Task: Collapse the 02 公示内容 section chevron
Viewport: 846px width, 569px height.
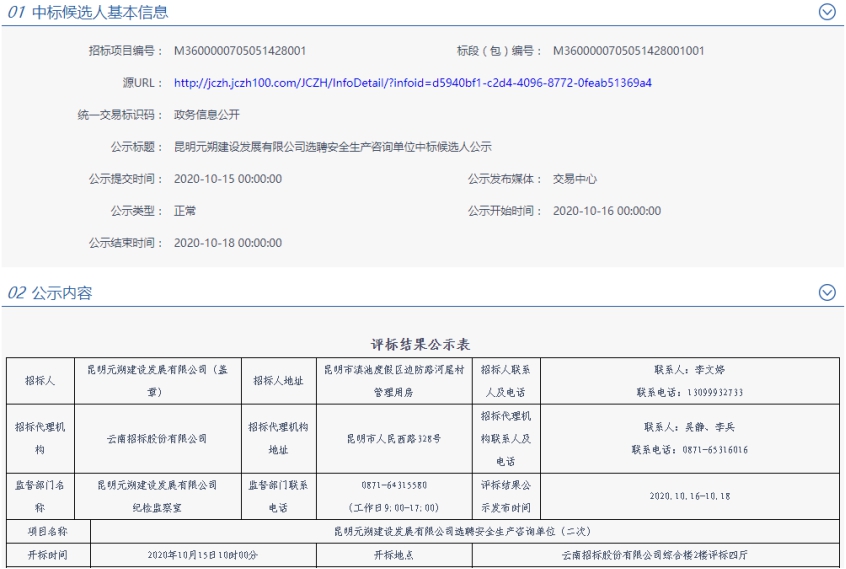Action: tap(826, 293)
